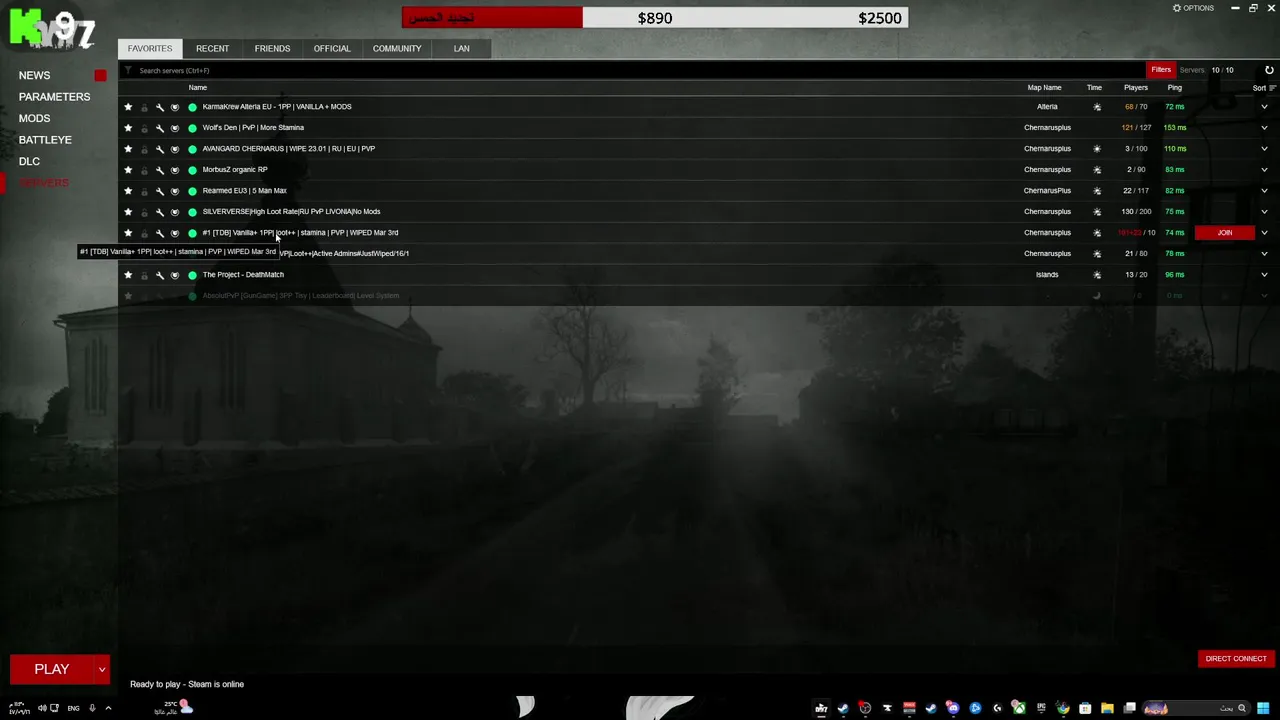Expand AVANGARD CHERNARUS server details chevron
This screenshot has width=1280, height=720.
click(x=1264, y=149)
